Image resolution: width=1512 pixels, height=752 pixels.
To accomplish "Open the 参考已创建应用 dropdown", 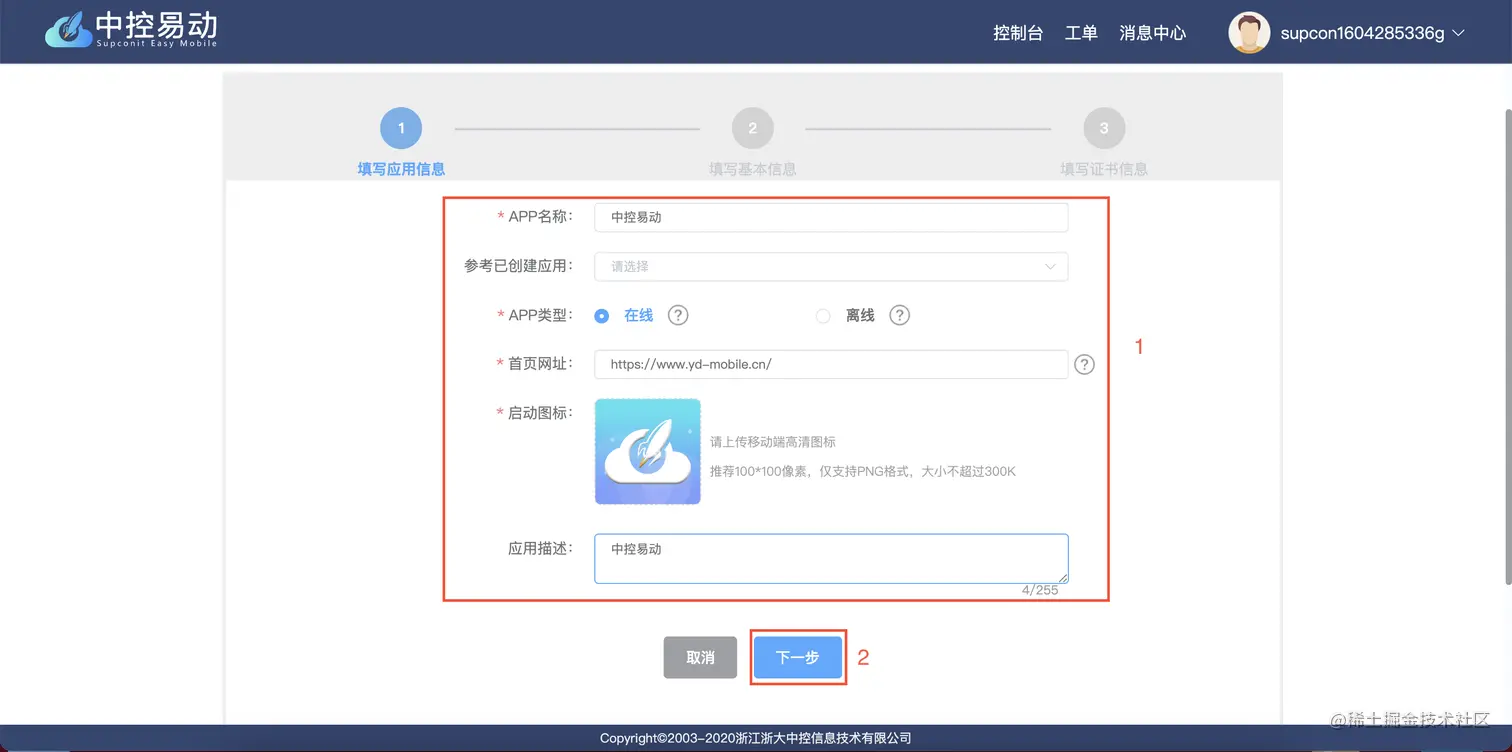I will click(831, 266).
